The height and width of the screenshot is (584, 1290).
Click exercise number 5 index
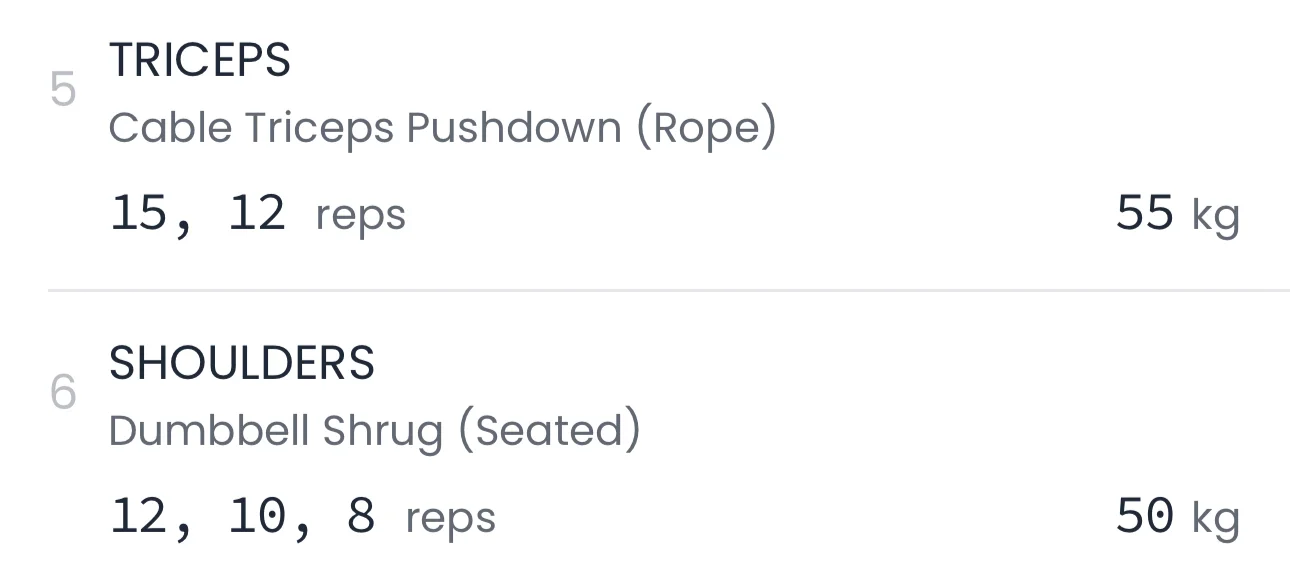point(63,92)
